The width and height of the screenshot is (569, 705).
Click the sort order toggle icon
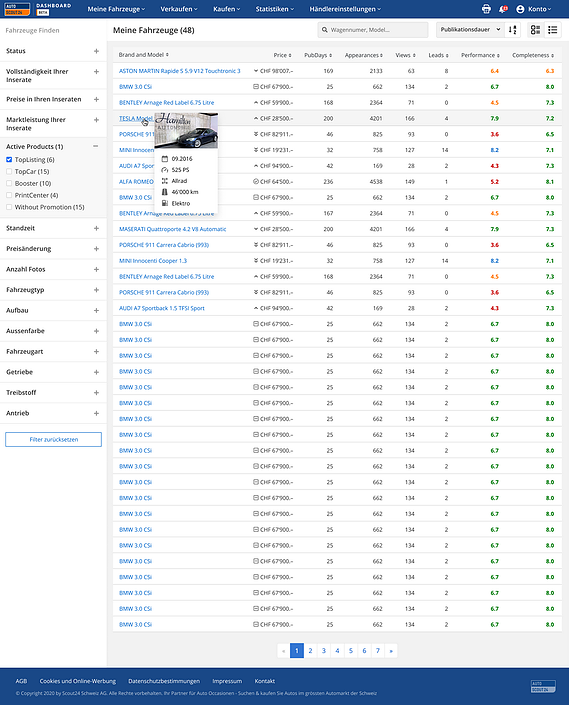coord(512,30)
